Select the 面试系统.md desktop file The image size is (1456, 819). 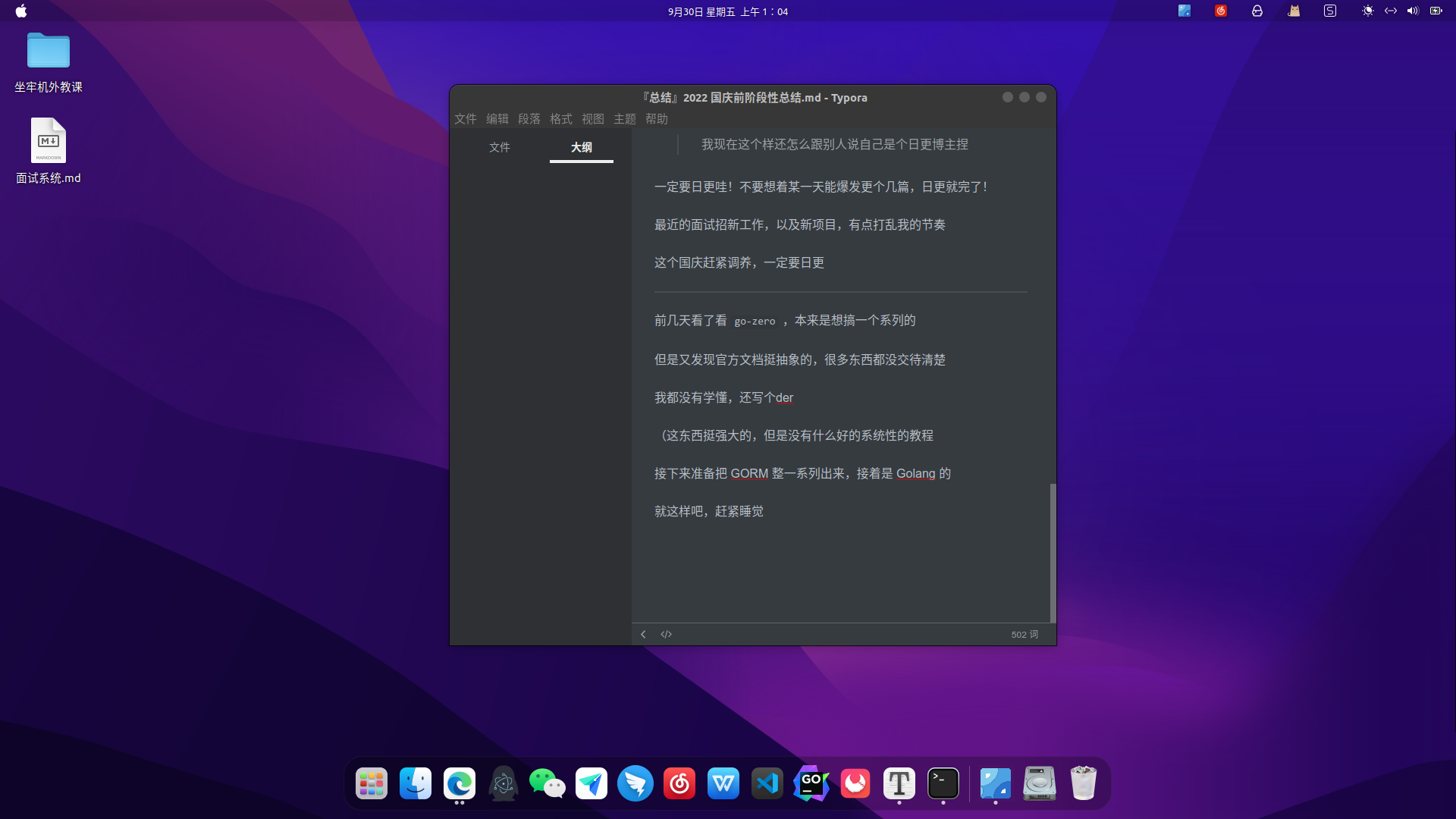point(49,151)
